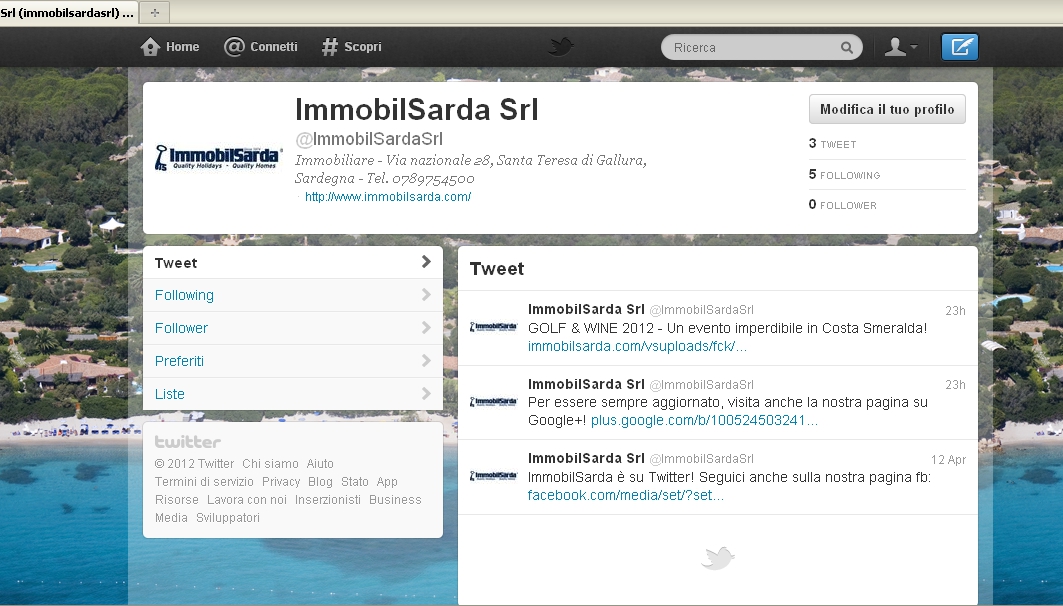Click in the Ricerca search field
Image resolution: width=1063 pixels, height=606 pixels.
750,47
